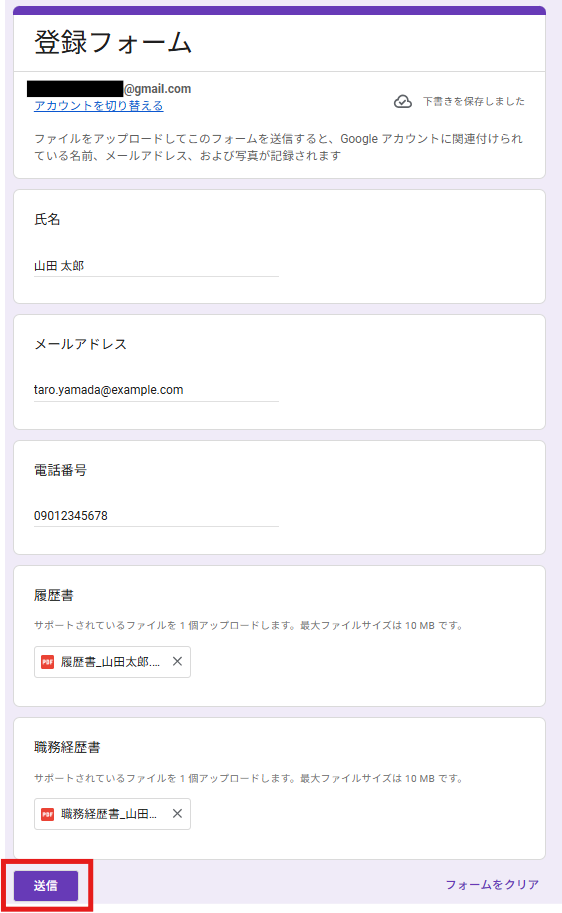Click the 職務経歴書 question label
Screen dimensions: 562x913
(x=67, y=747)
